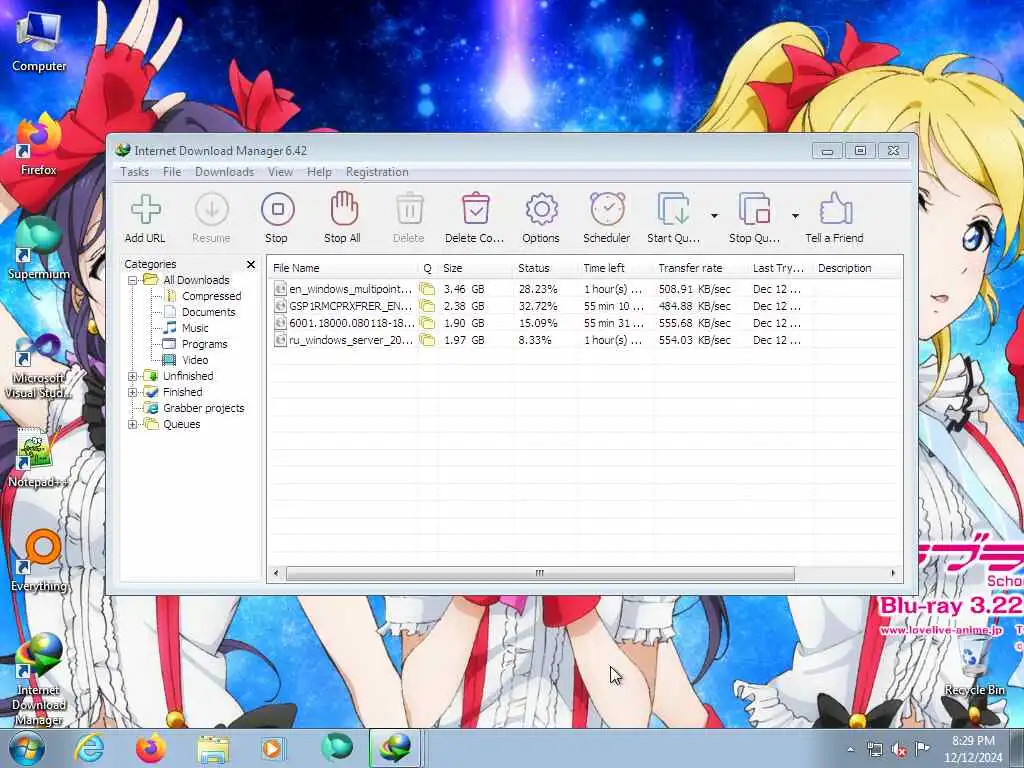The image size is (1024, 768).
Task: Open the Downloads menu
Action: (224, 172)
